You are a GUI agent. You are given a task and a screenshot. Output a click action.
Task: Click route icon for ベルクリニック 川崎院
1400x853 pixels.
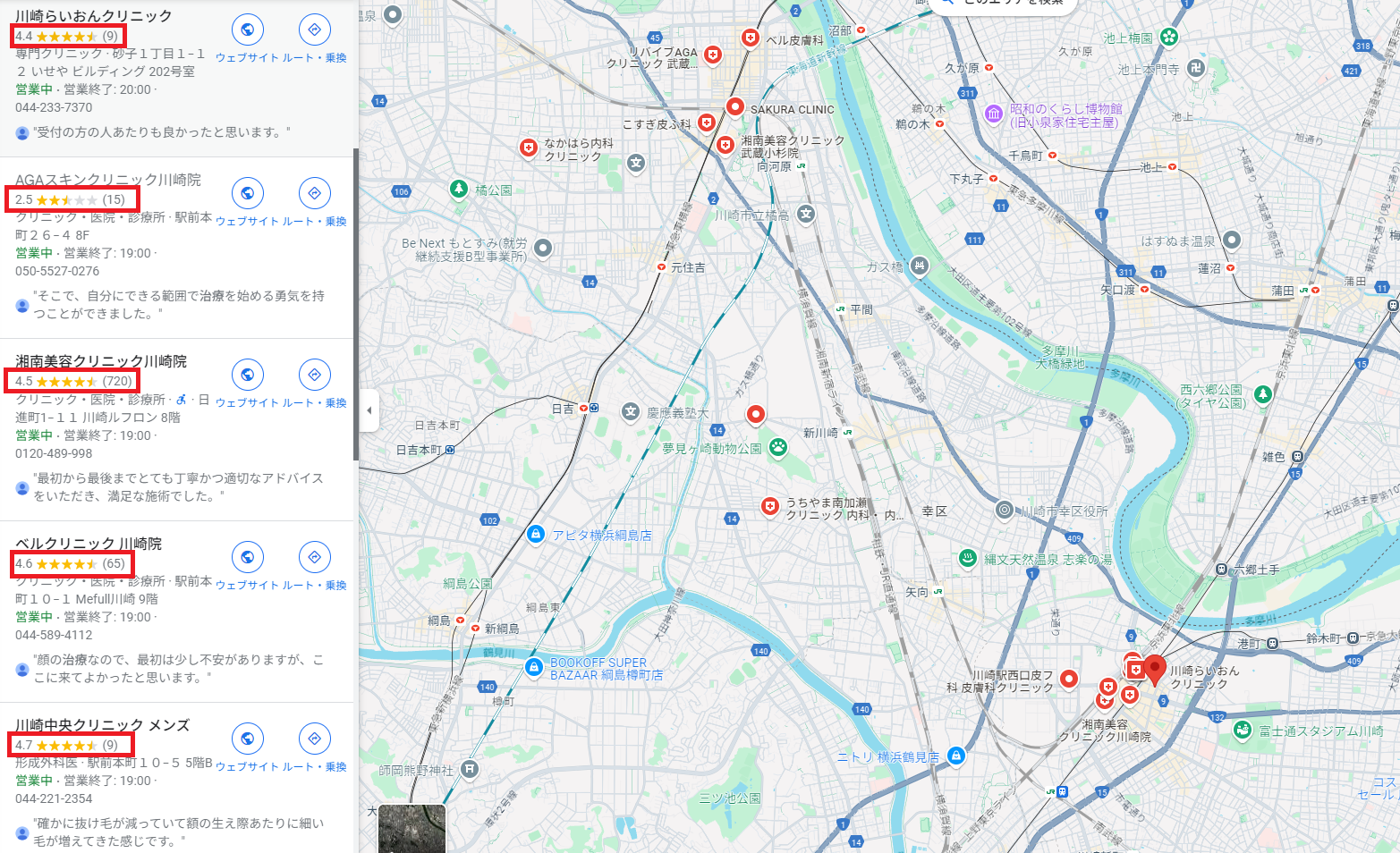pos(314,557)
